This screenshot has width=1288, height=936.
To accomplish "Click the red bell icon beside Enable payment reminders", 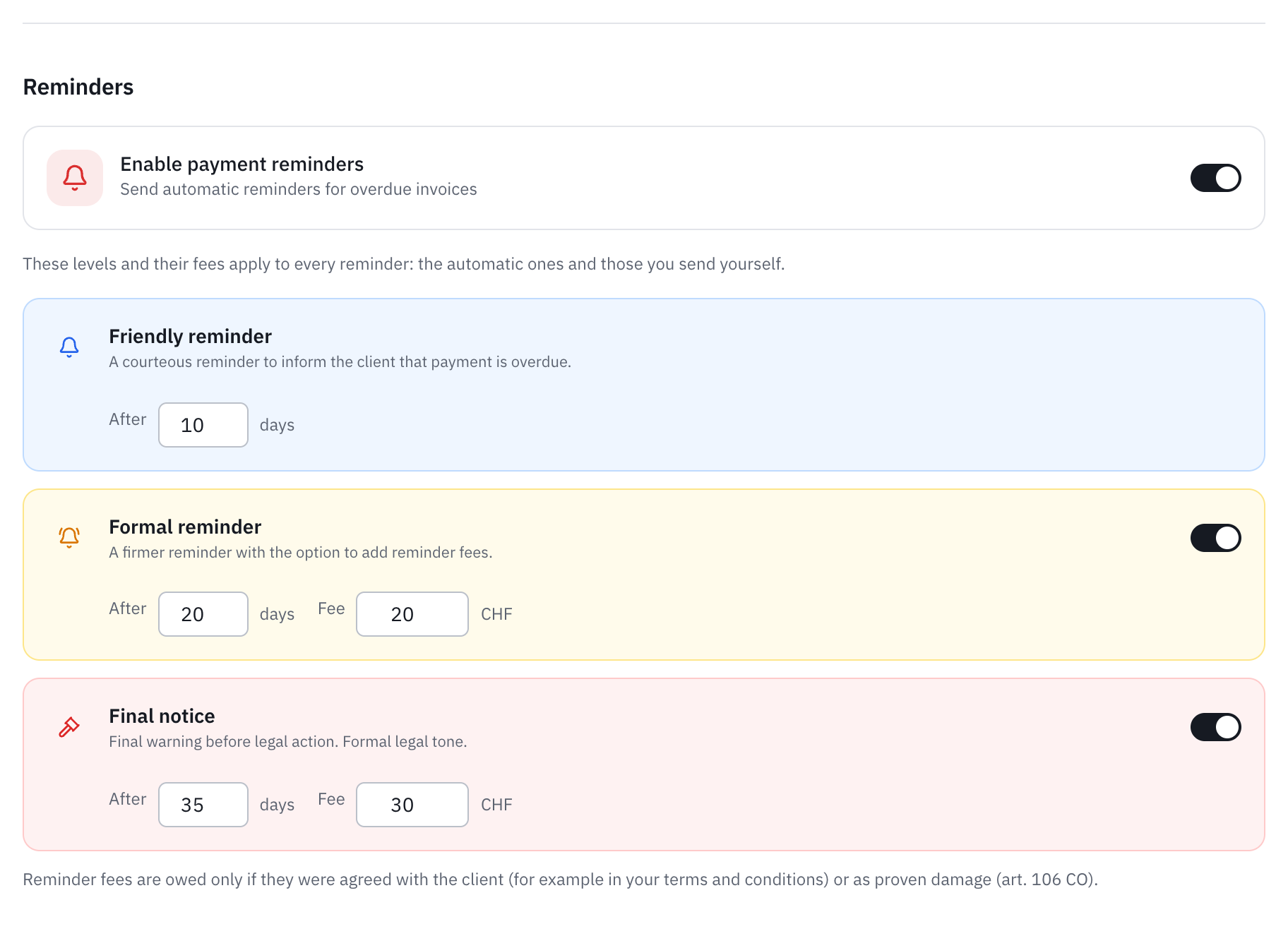I will tap(75, 178).
